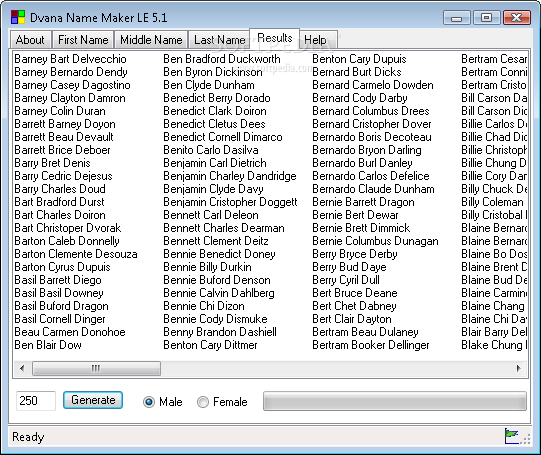Select name 'Barney Bart Delvecchio'
The width and height of the screenshot is (541, 455).
[x=70, y=59]
